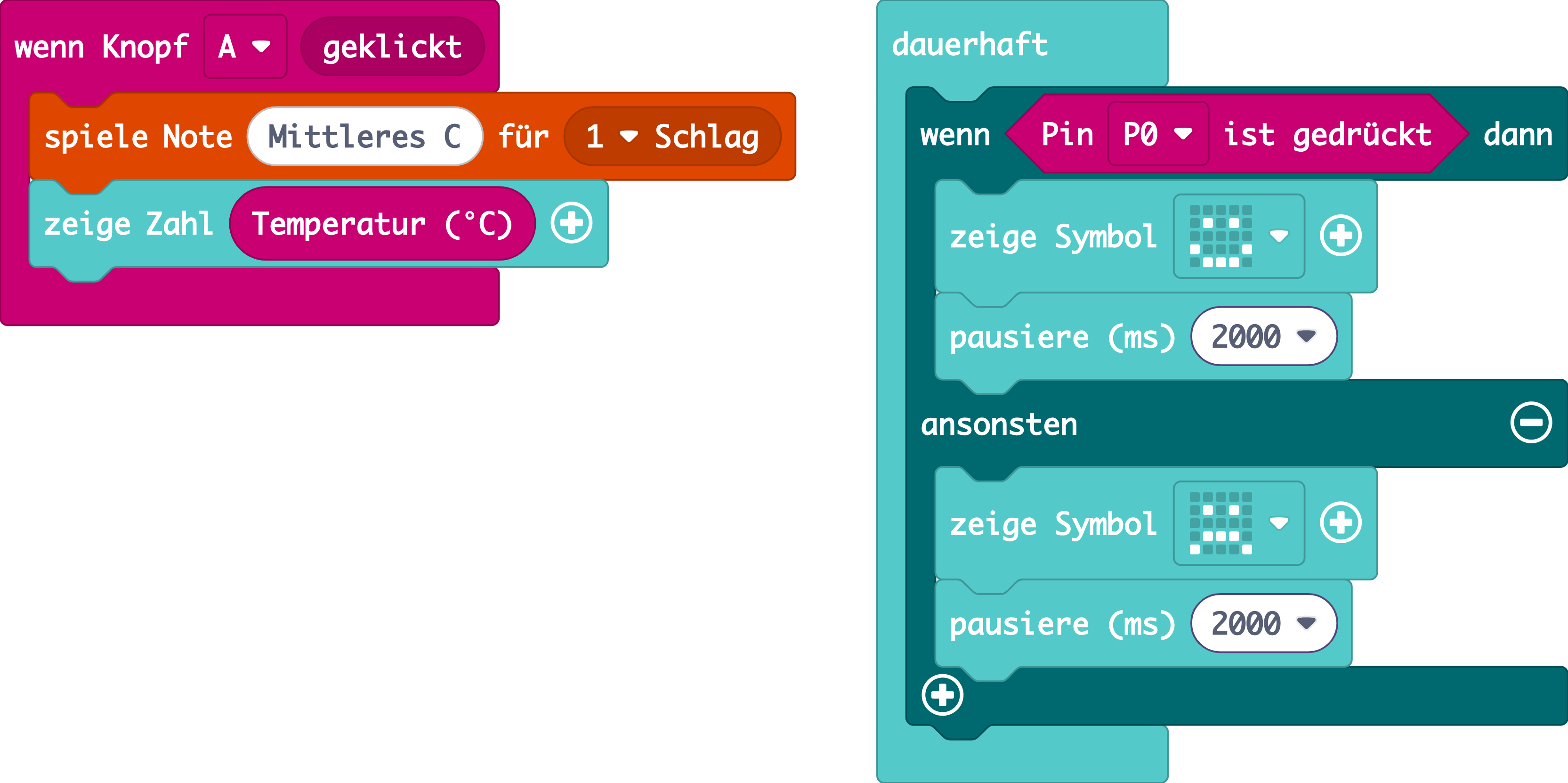Screen dimensions: 1568x783
Task: Expand 'zeige Zahl' block with plus icon
Action: point(571,223)
